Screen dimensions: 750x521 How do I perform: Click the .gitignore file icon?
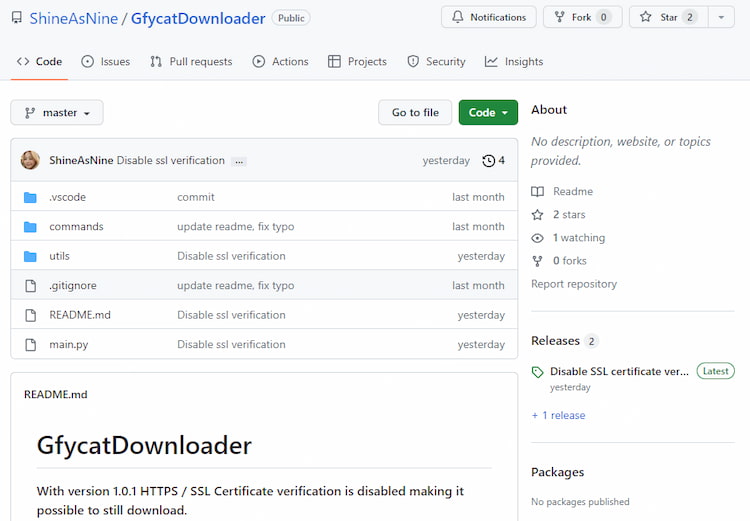pyautogui.click(x=30, y=286)
